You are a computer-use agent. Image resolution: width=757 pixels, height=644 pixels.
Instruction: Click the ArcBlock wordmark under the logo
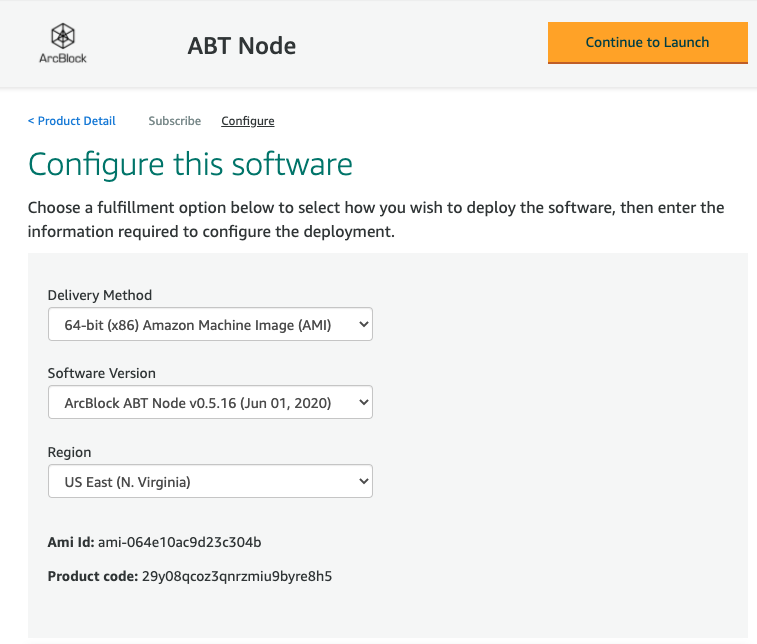(x=63, y=58)
